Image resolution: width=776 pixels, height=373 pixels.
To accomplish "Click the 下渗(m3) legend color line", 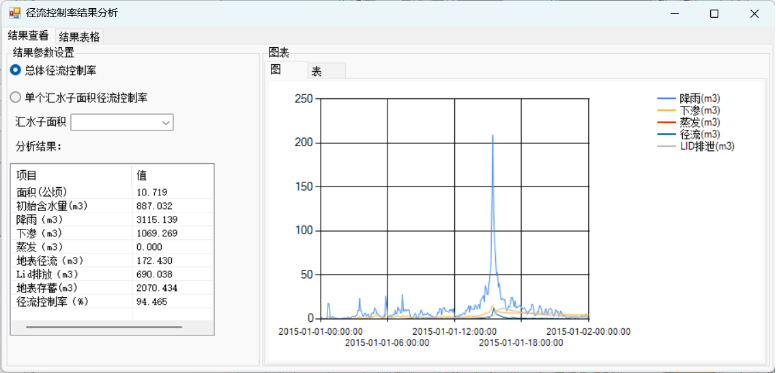I will tap(667, 110).
